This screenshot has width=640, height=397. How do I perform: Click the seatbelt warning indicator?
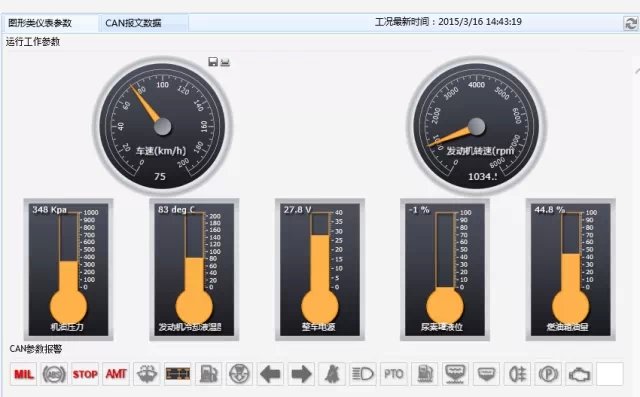point(332,374)
